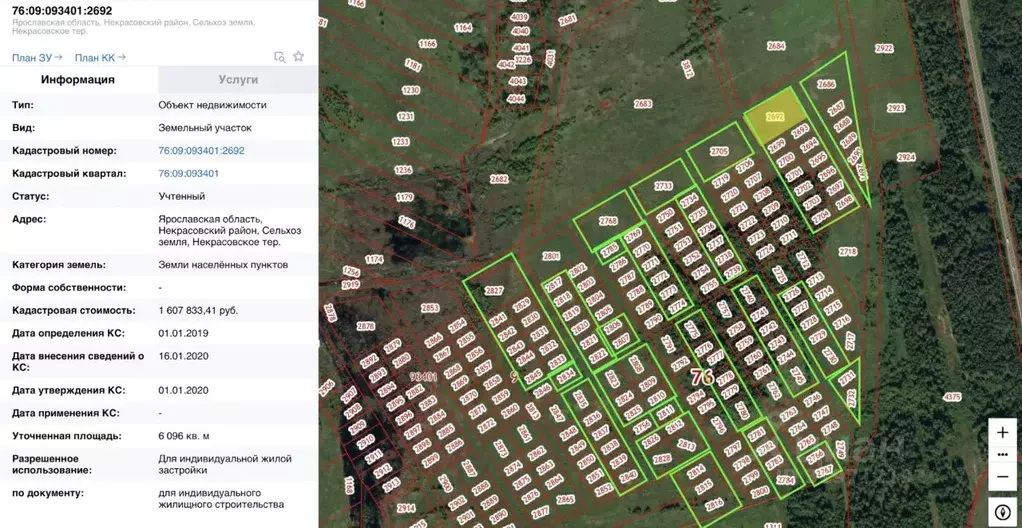1022x528 pixels.
Task: Zoom out the map with minus button
Action: 1002,477
